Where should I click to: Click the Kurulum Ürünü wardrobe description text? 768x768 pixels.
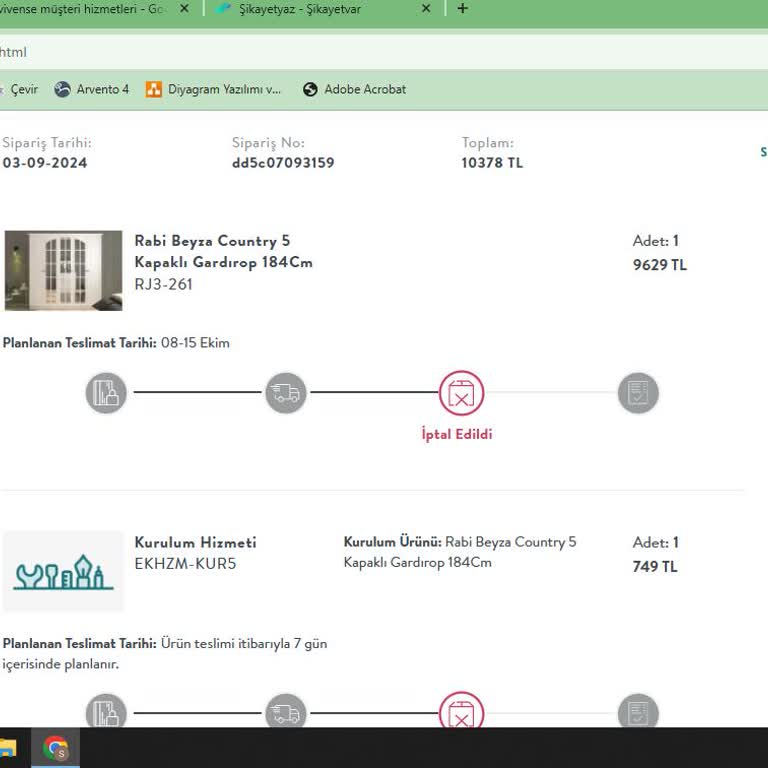coord(460,552)
